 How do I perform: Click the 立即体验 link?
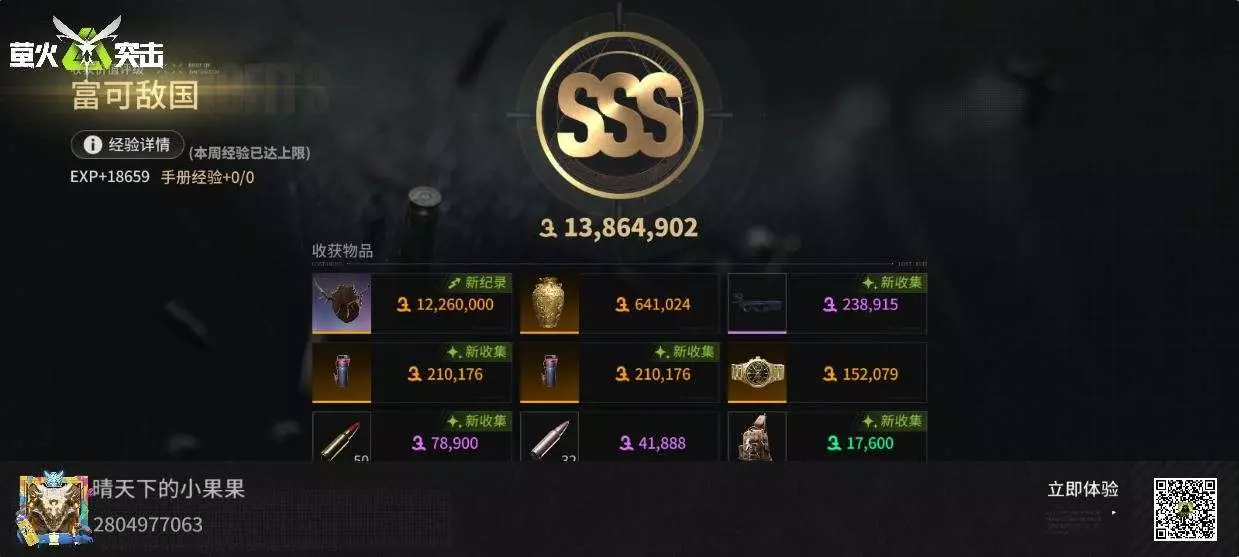coord(1083,490)
